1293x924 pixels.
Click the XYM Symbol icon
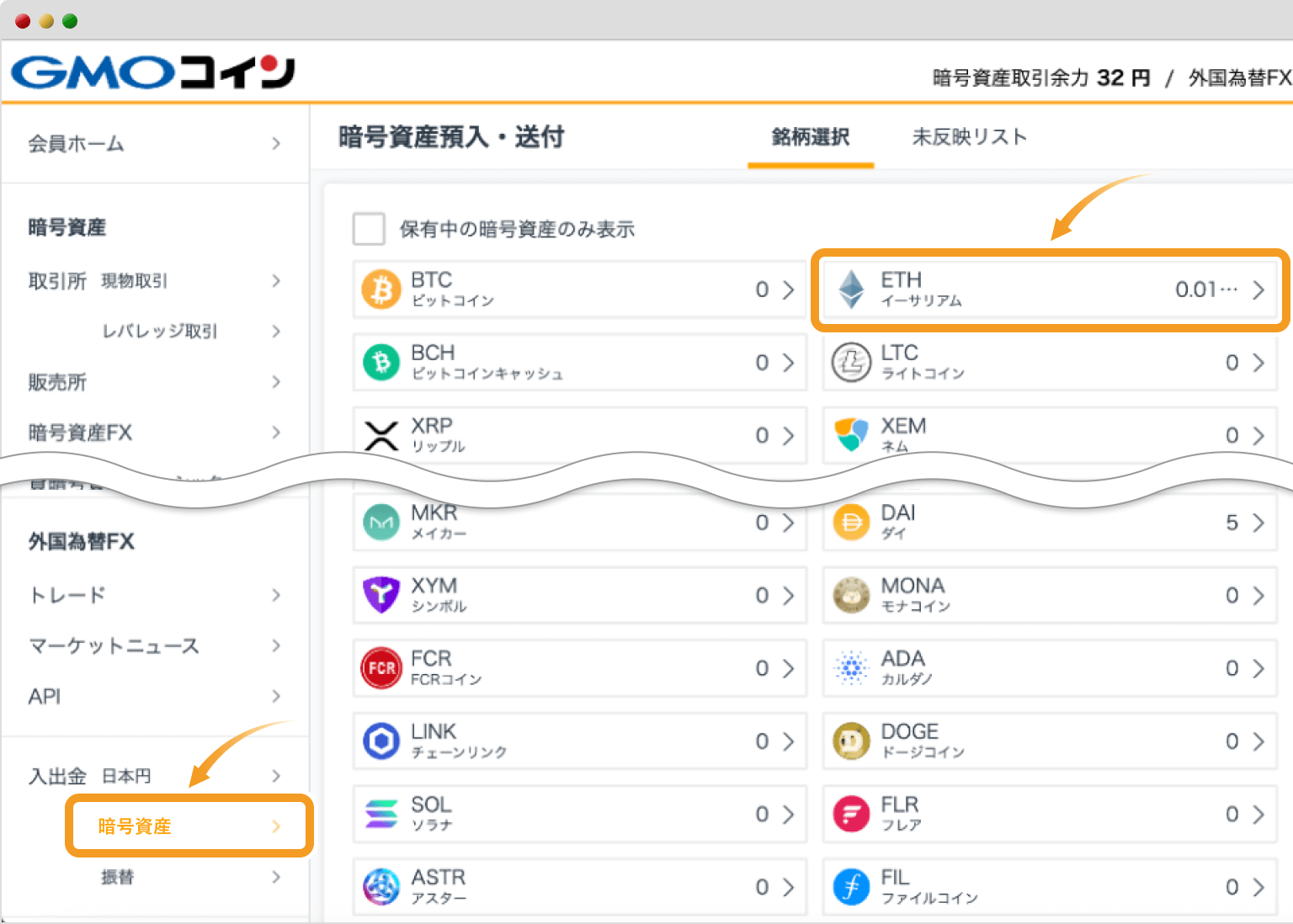coord(381,595)
